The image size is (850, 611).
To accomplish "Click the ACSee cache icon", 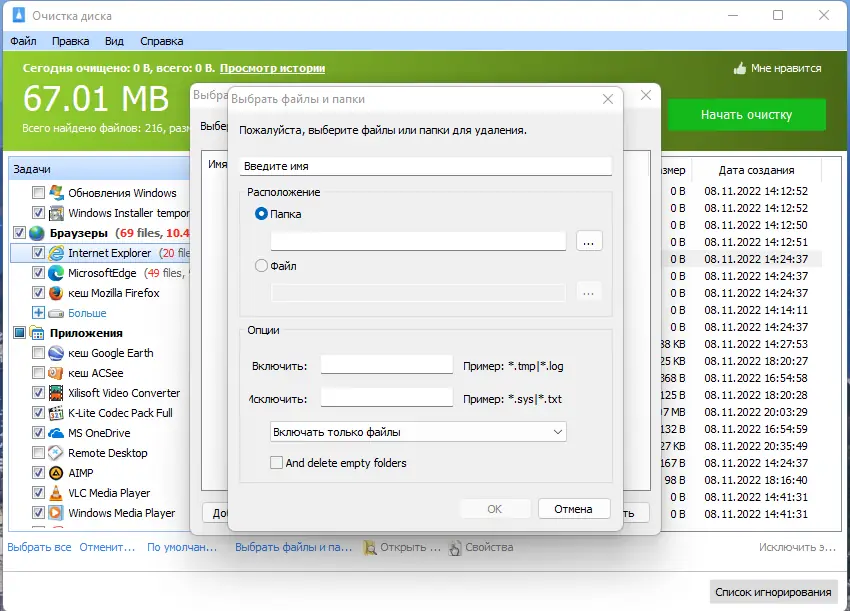I will click(x=56, y=373).
